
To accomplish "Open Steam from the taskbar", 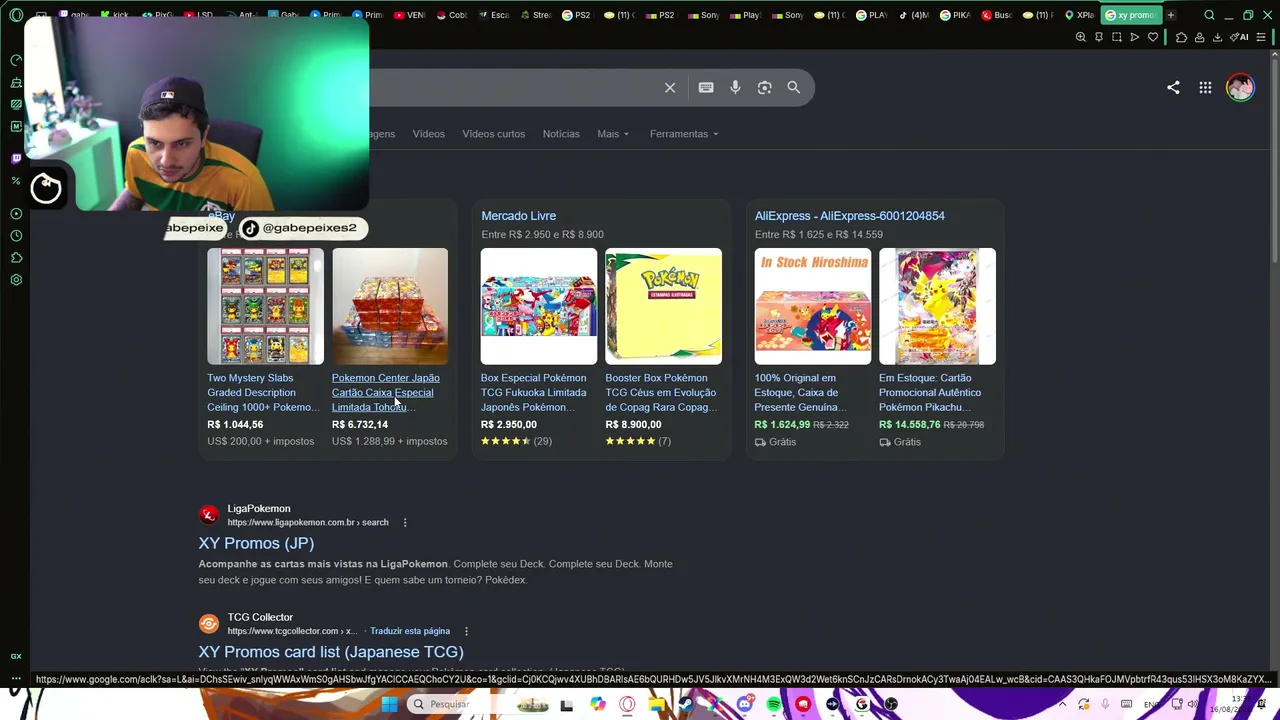I will coord(685,704).
